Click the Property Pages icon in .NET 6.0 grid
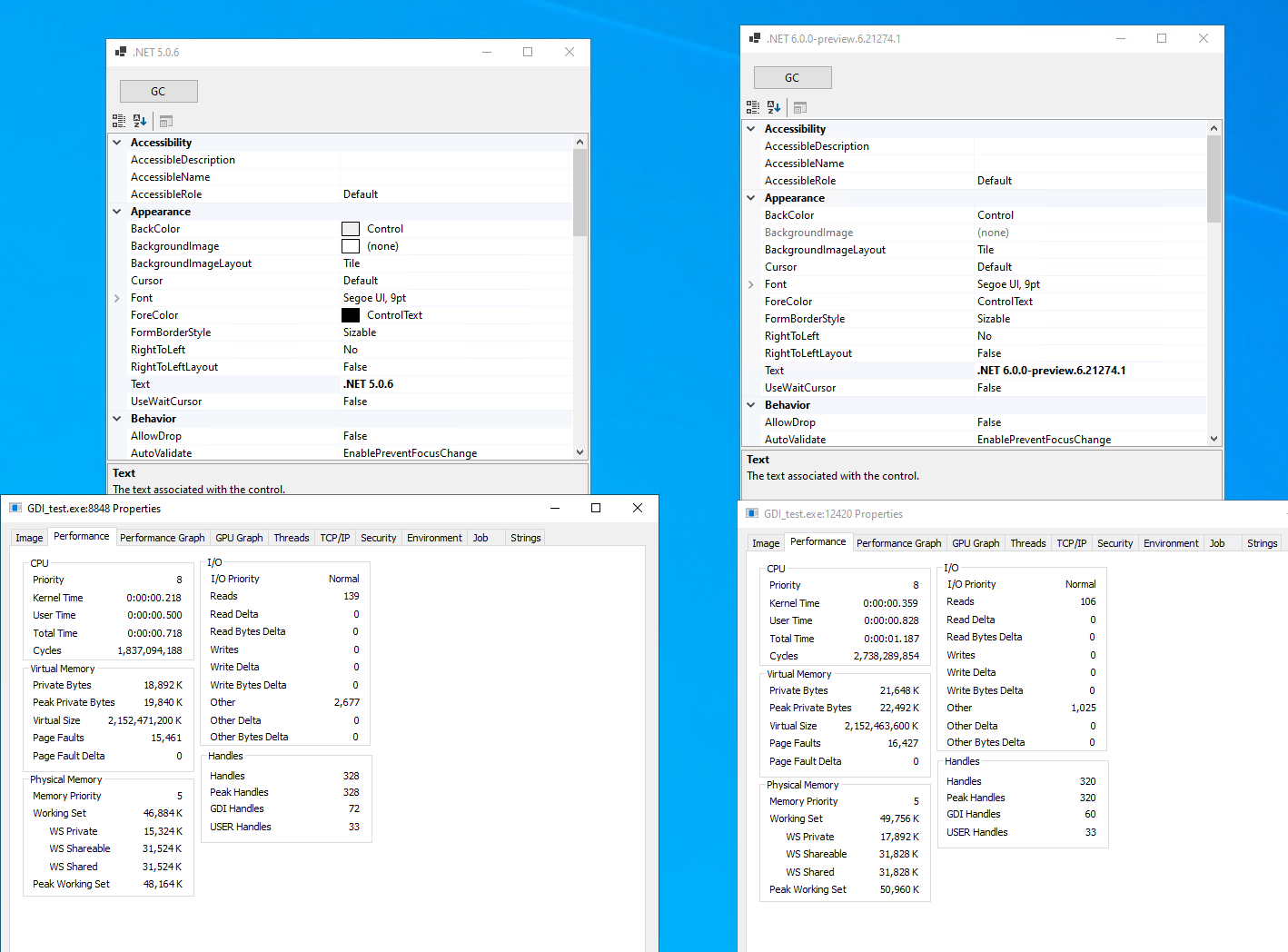1288x952 pixels. coord(799,107)
